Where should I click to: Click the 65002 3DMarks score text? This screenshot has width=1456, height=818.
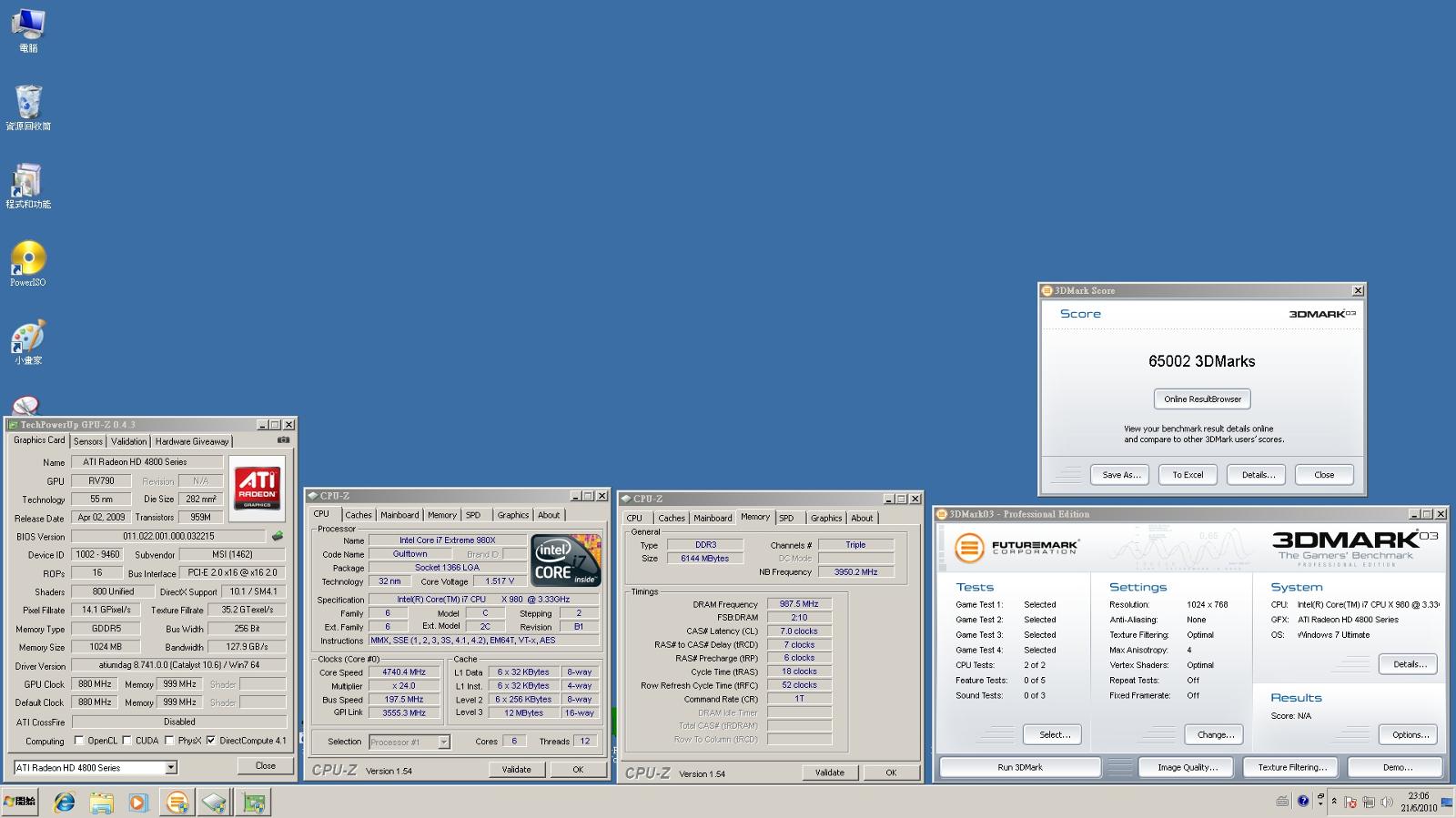coord(1201,361)
